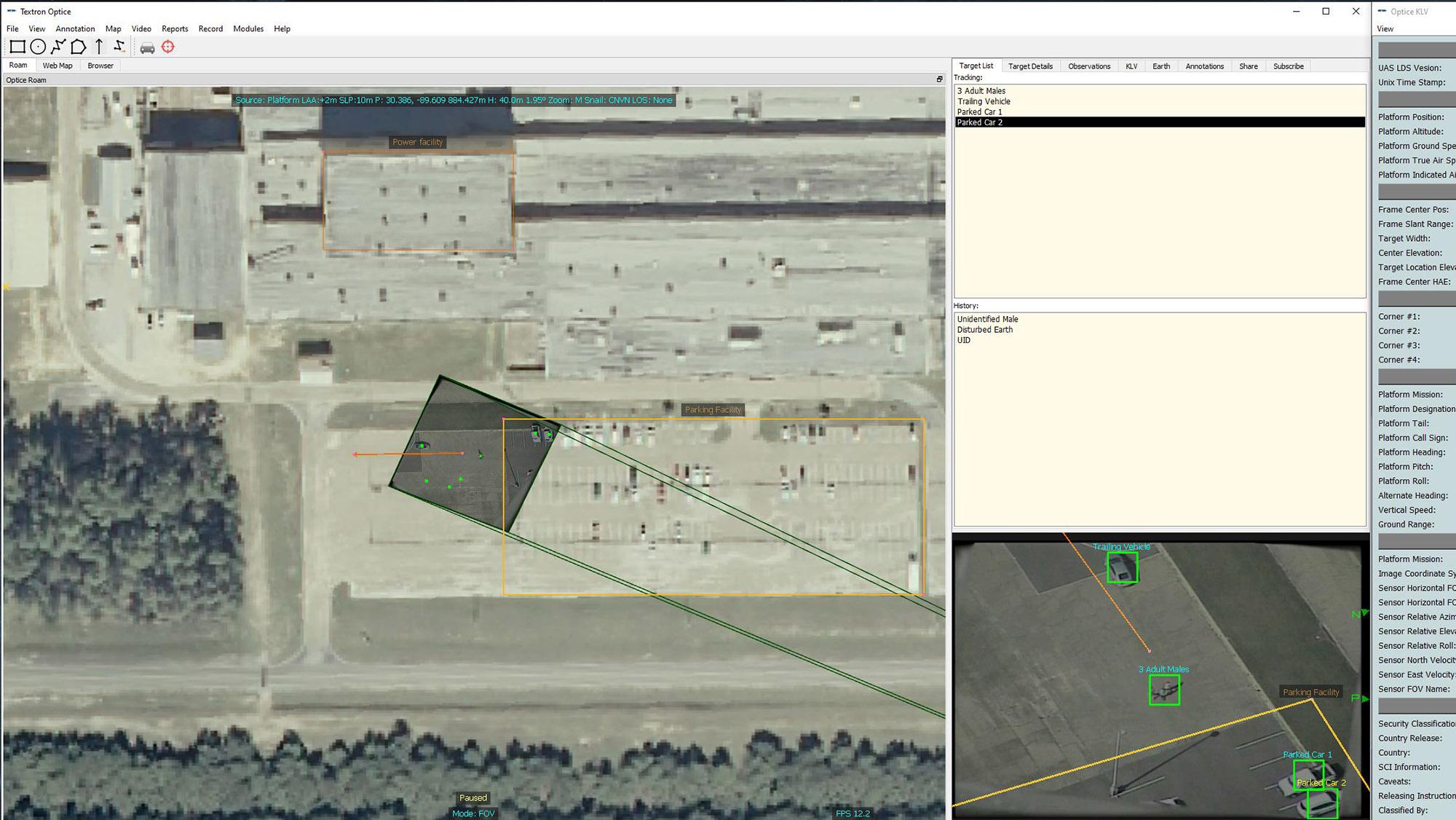
Task: Select Trailing Vehicle in tracking list
Action: click(984, 102)
